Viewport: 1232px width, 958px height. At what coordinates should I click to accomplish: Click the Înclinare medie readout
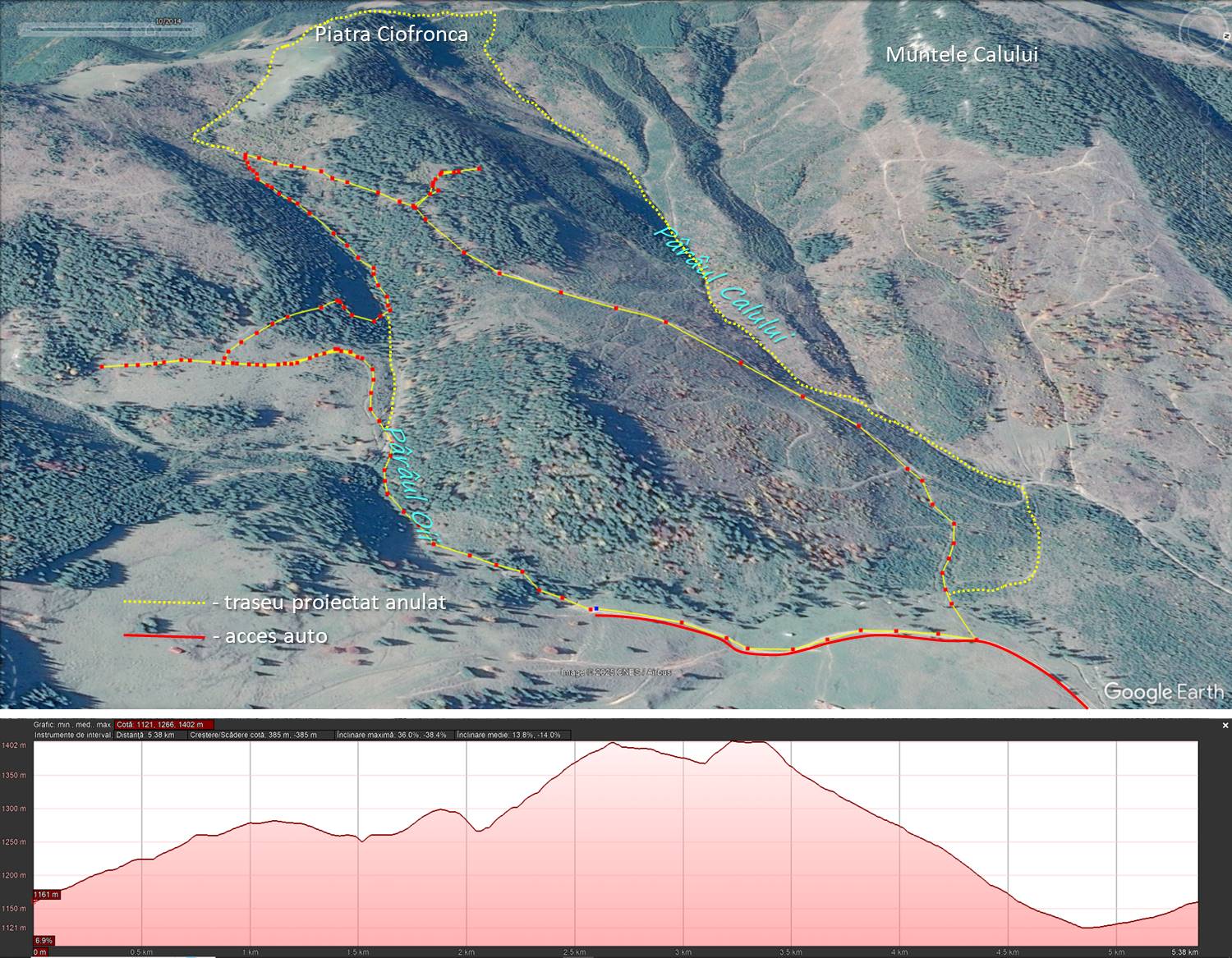[508, 736]
